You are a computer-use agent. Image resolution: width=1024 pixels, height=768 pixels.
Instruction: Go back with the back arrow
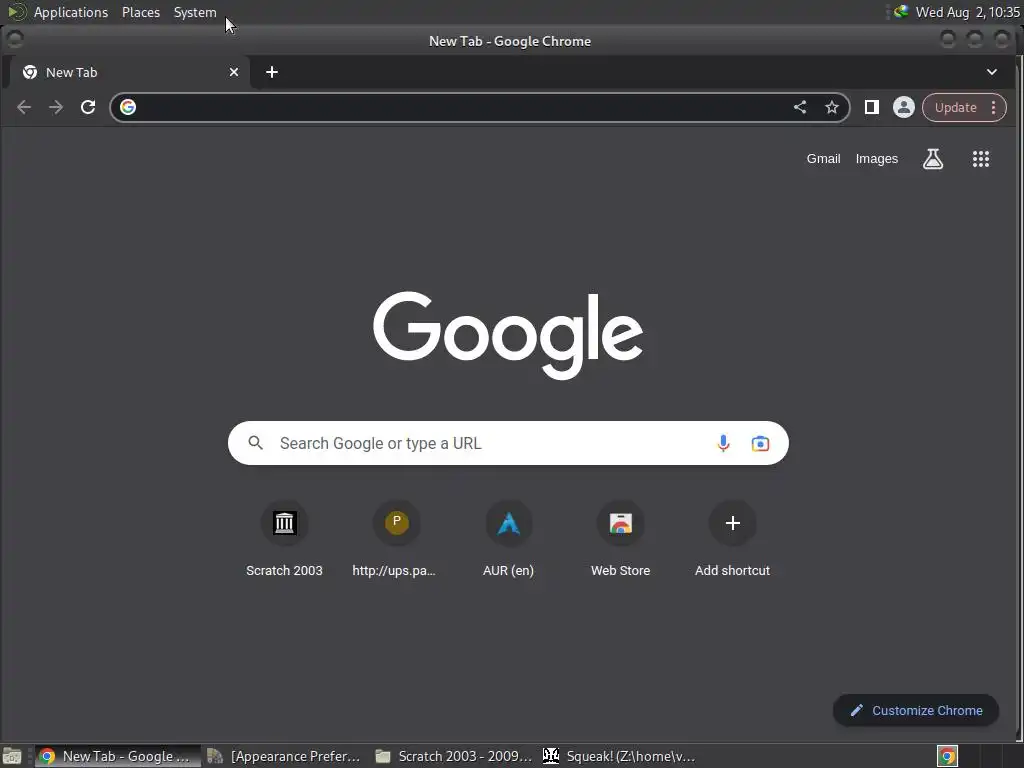click(x=24, y=107)
